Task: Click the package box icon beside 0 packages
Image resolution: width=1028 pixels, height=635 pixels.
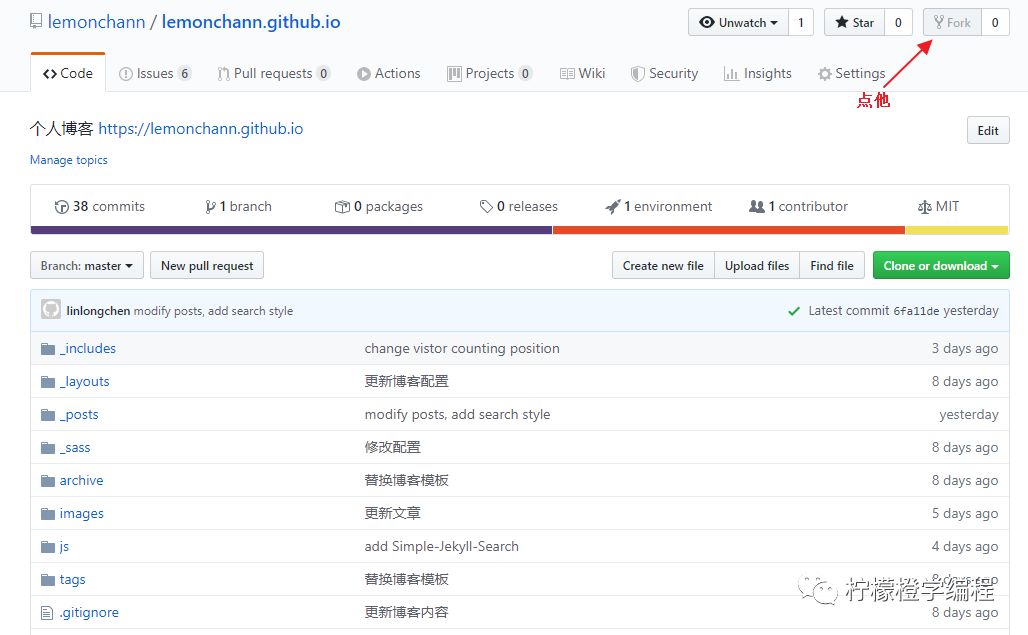Action: pyautogui.click(x=342, y=207)
